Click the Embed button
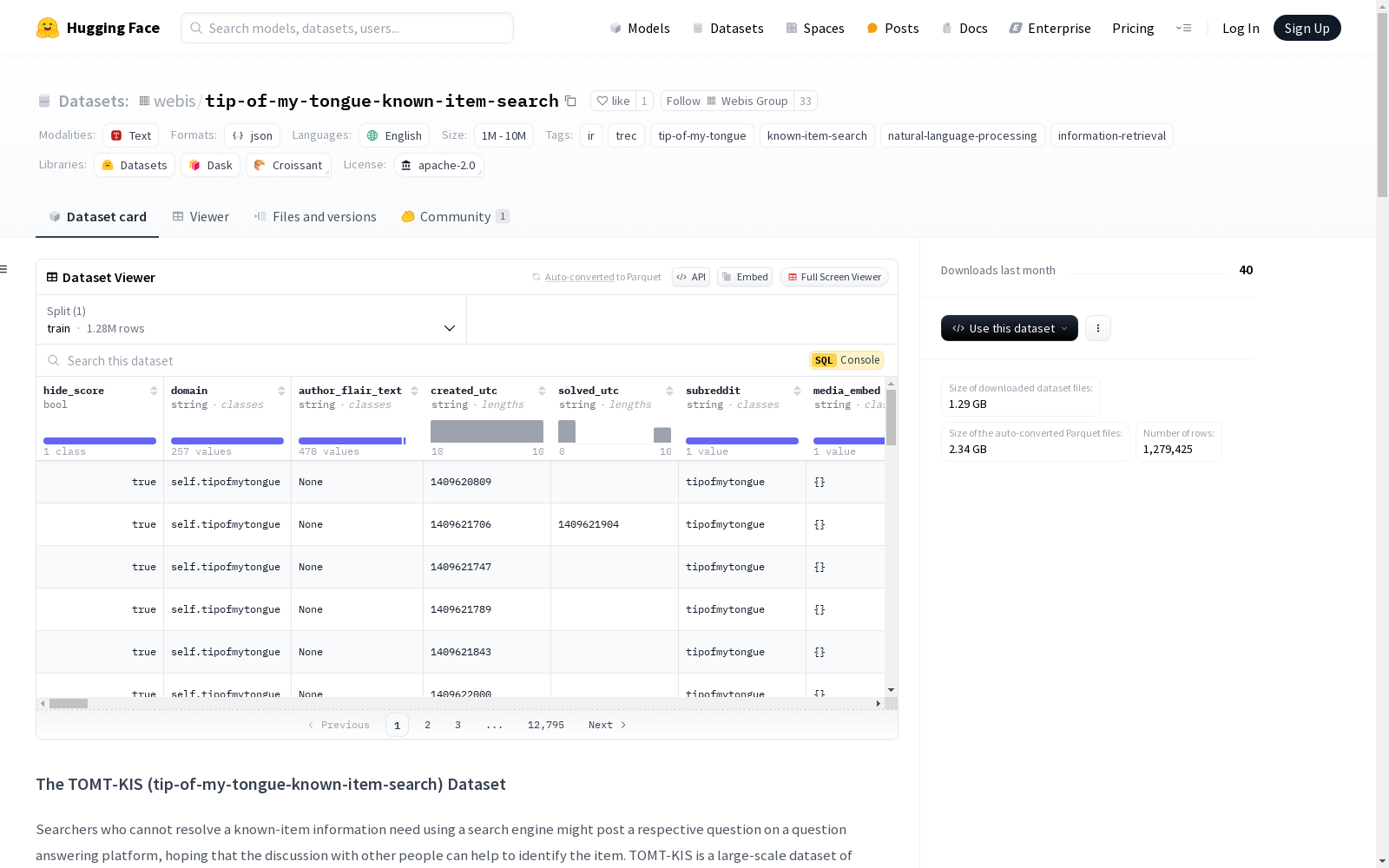The width and height of the screenshot is (1389, 868). click(x=745, y=277)
